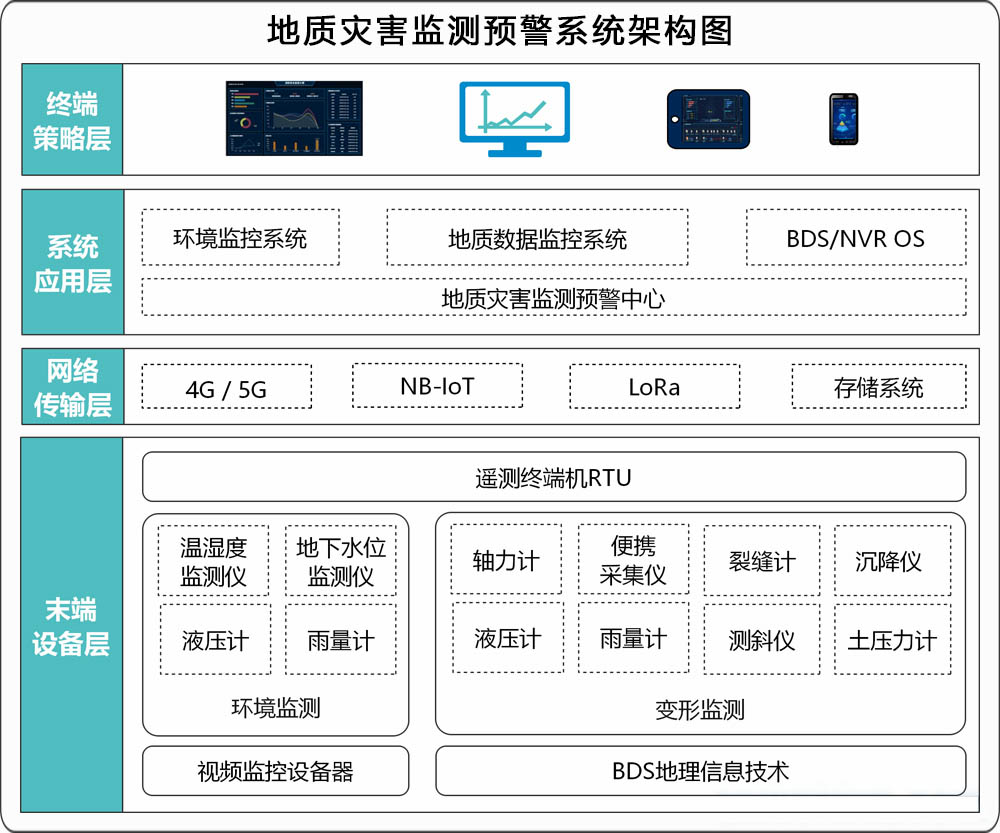Select the 末端设备层 layer label
The image size is (1000, 833).
coord(72,625)
